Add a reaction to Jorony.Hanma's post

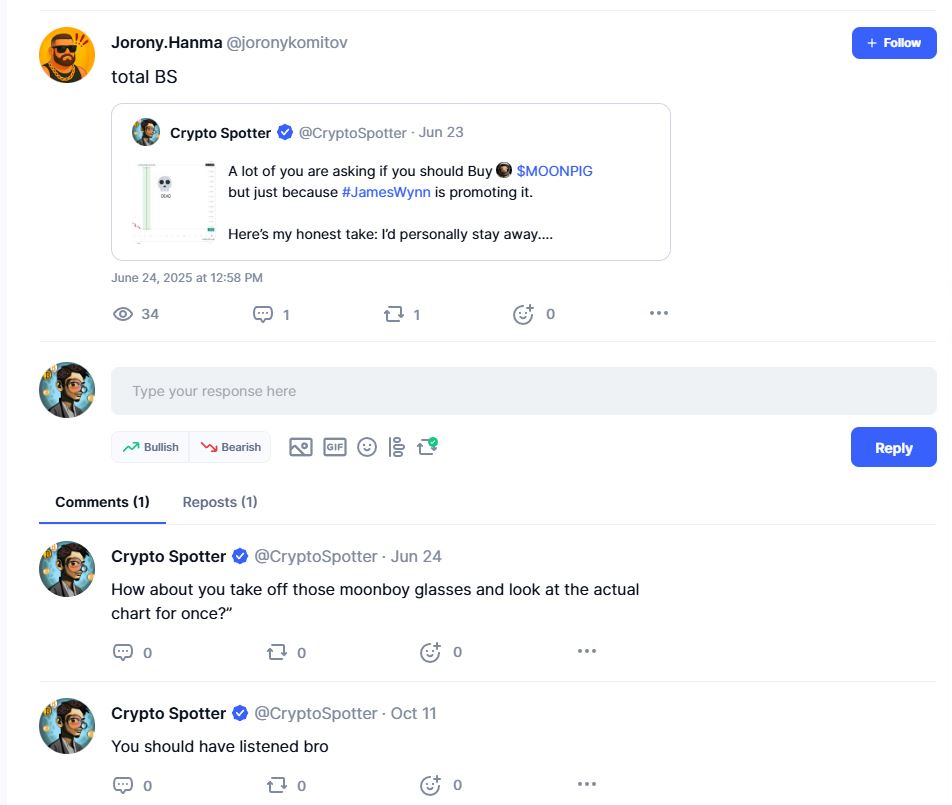[x=523, y=314]
